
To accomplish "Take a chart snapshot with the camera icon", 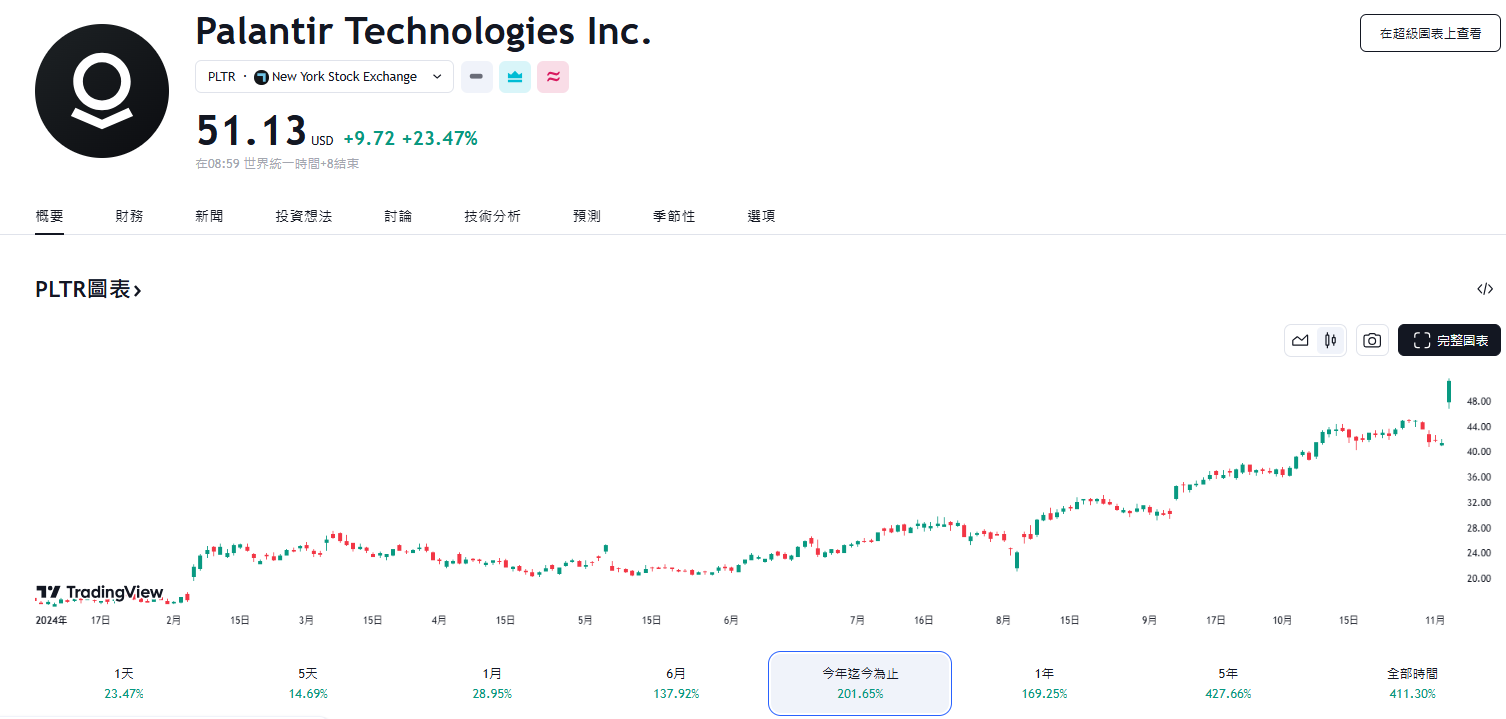I will coord(1371,340).
